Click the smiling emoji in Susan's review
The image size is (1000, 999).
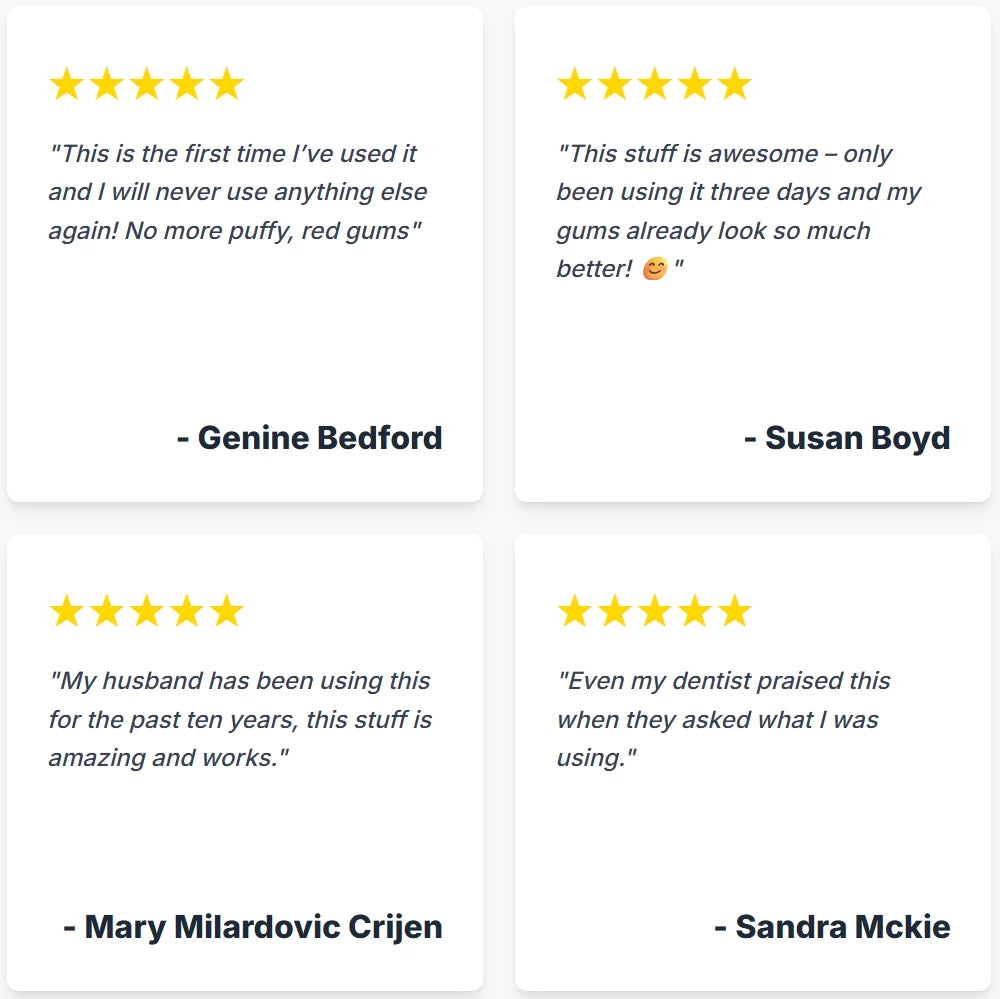click(655, 269)
